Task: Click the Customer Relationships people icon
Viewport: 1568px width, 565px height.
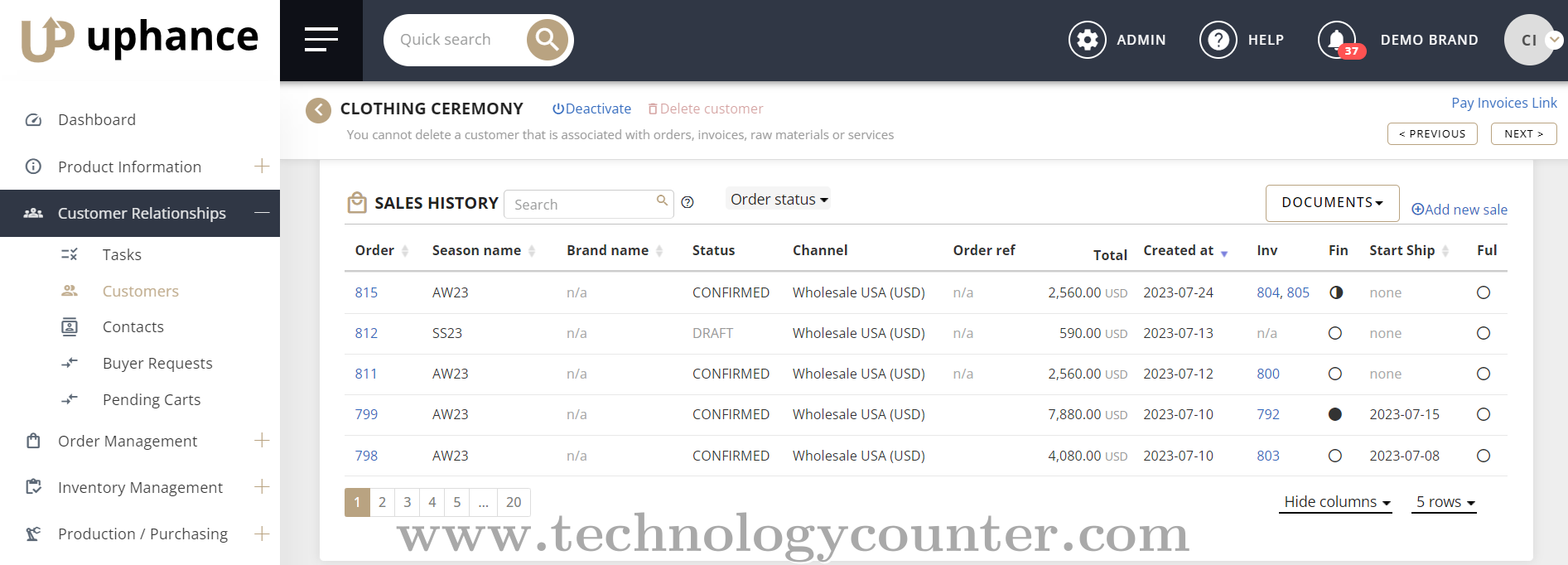Action: tap(33, 213)
